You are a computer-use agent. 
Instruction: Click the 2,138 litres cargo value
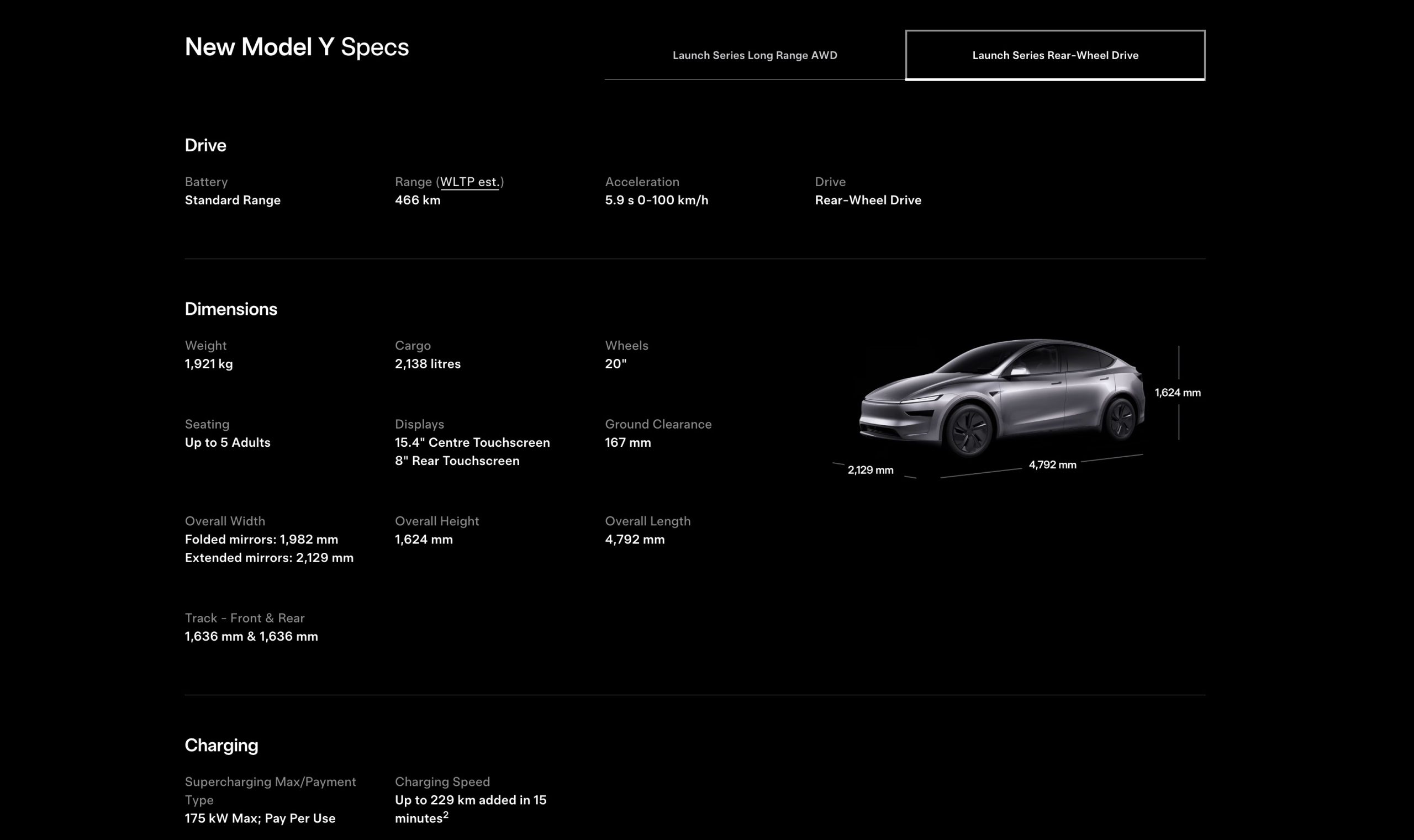(x=428, y=364)
